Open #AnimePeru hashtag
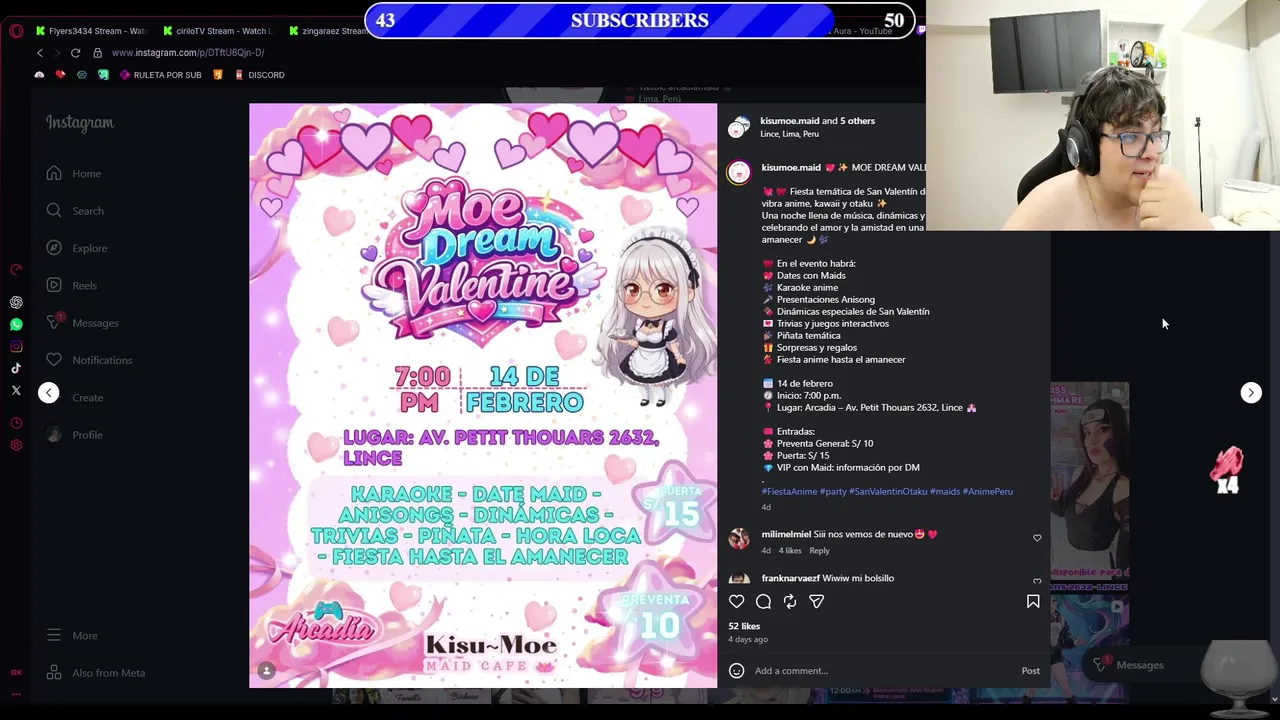1280x720 pixels. pyautogui.click(x=987, y=492)
